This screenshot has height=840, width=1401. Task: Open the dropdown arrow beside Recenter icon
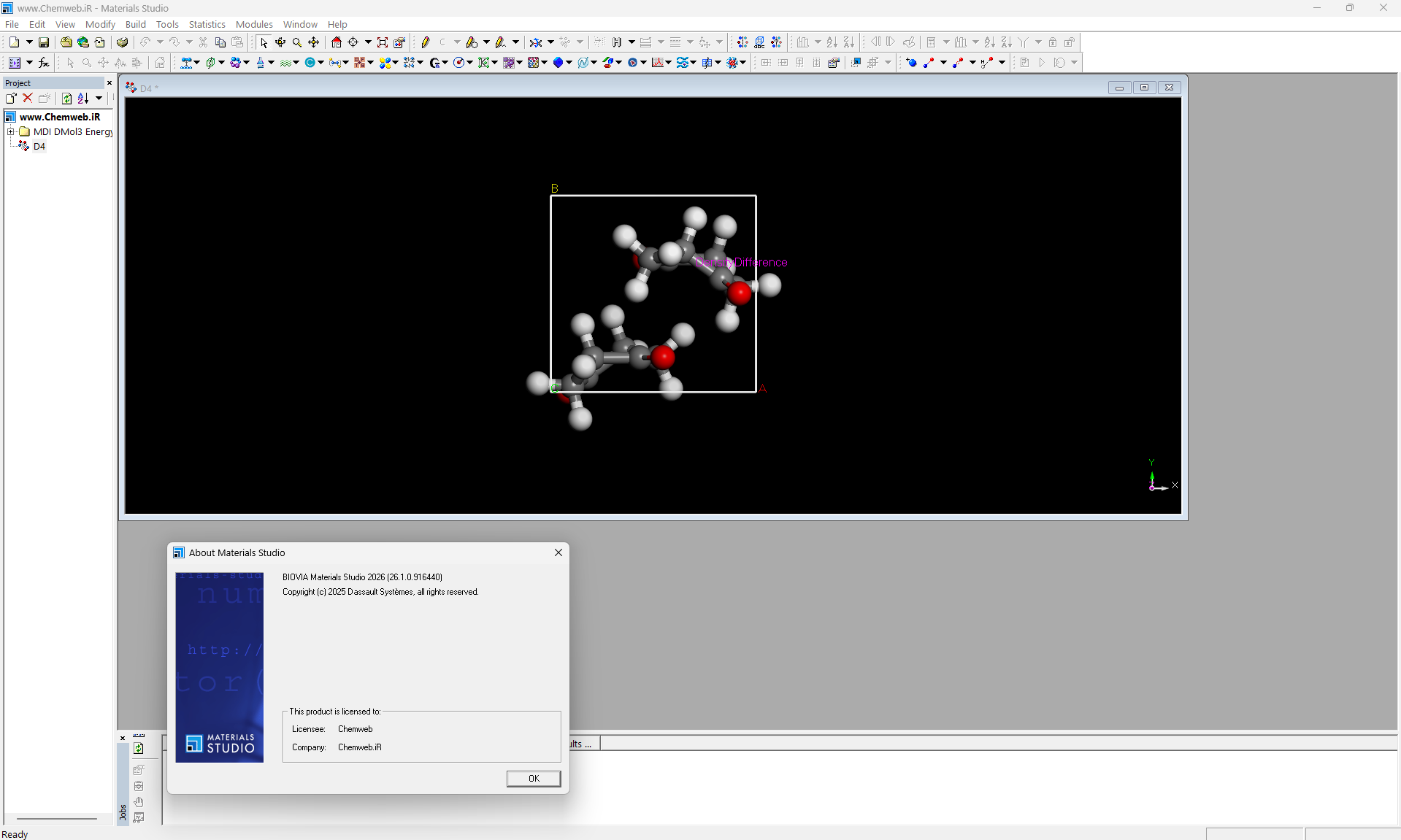(368, 42)
